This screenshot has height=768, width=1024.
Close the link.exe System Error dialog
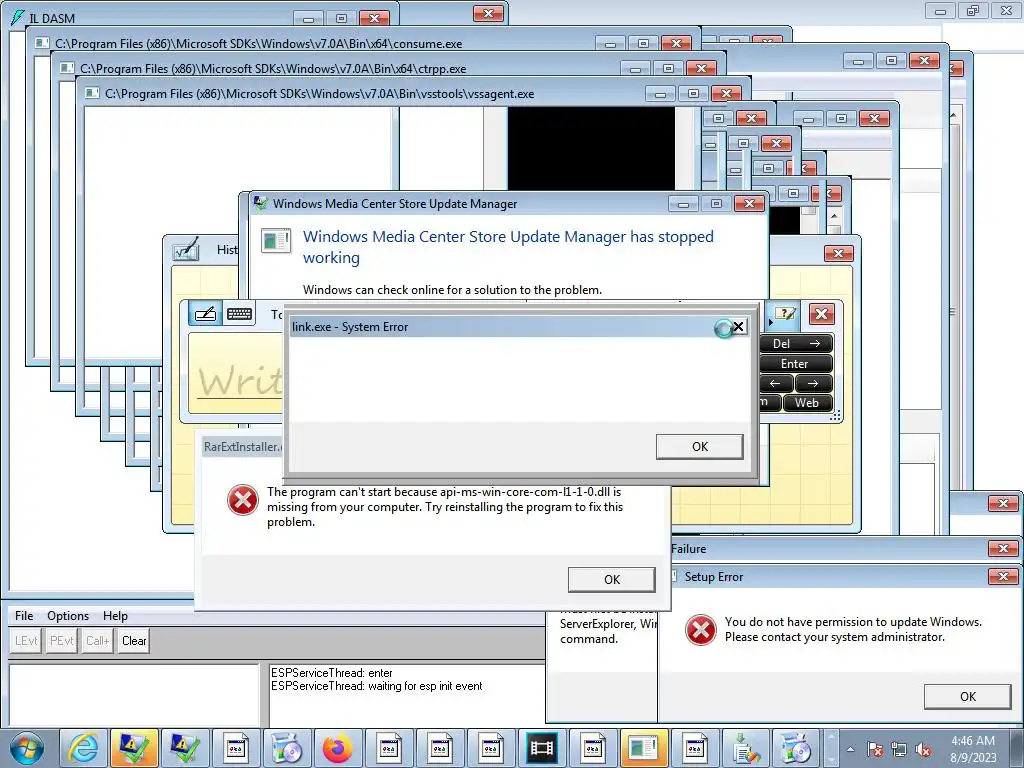[738, 327]
